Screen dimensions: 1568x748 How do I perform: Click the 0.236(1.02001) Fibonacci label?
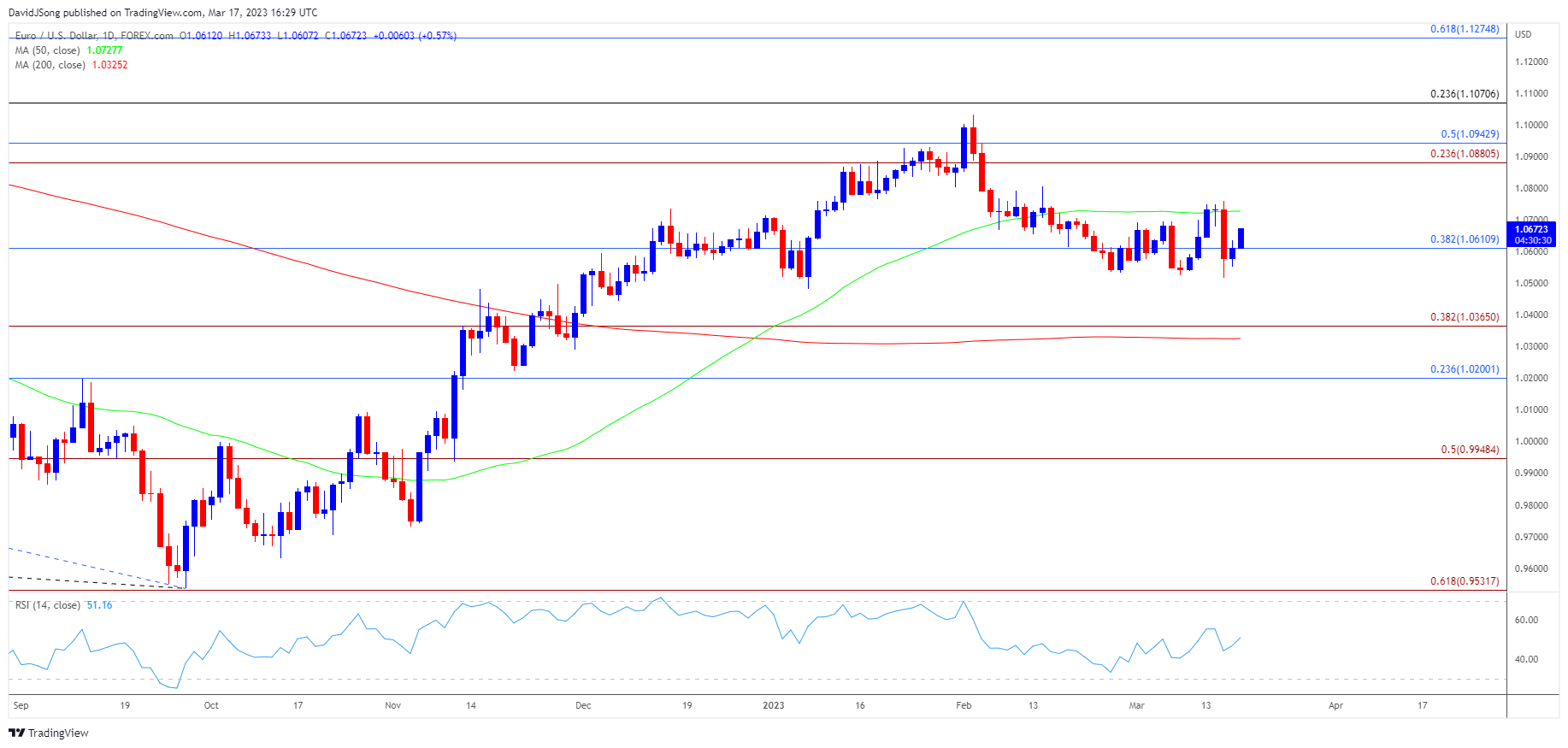coord(1465,369)
